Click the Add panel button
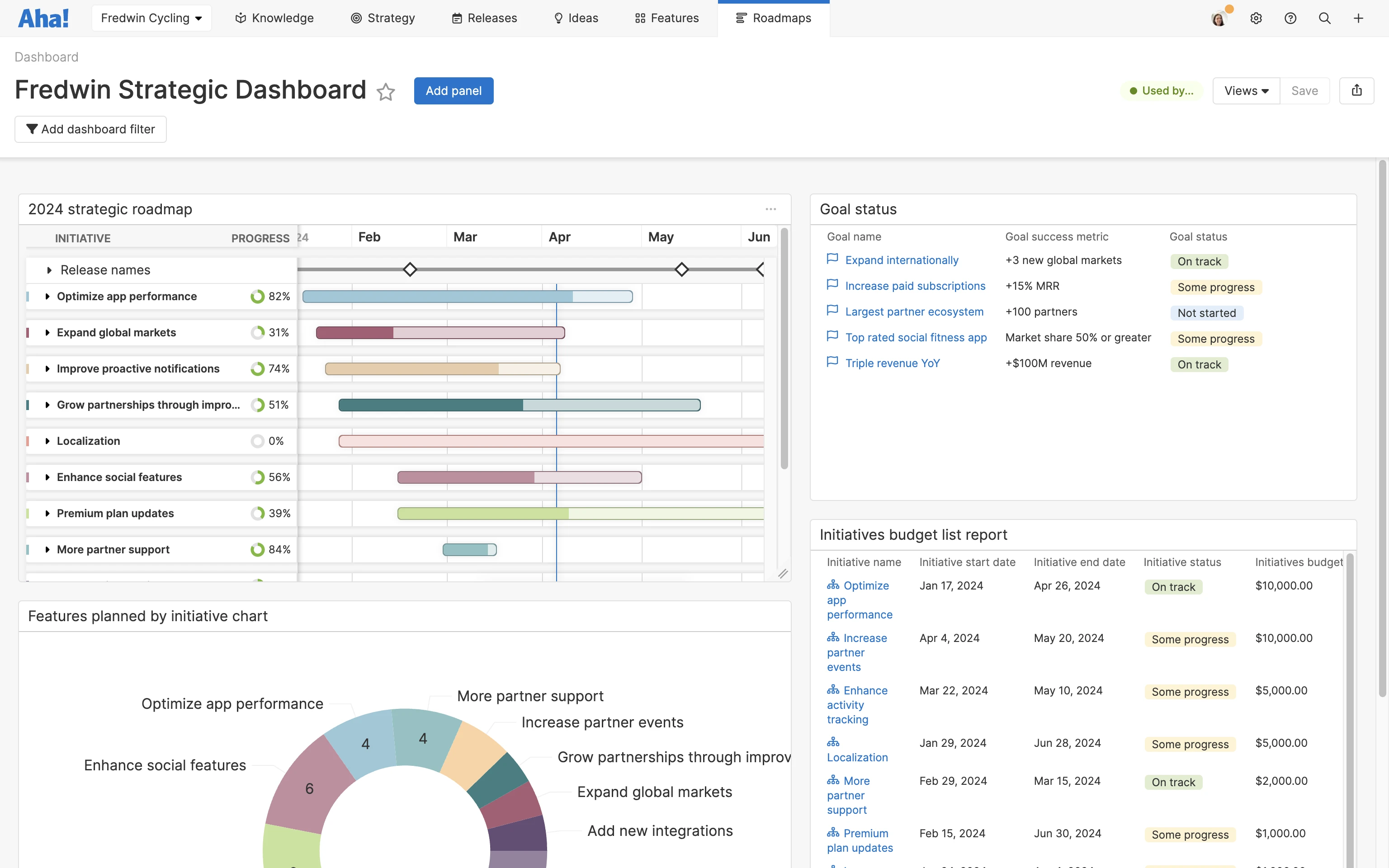 tap(454, 90)
